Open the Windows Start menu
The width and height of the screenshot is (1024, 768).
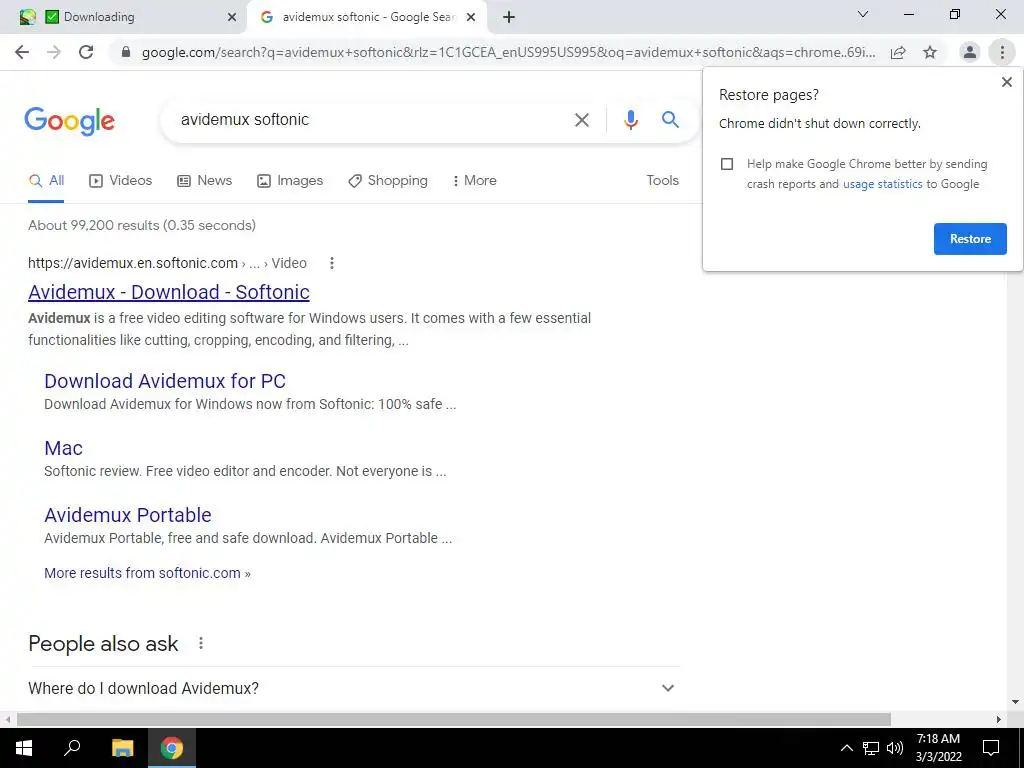point(24,748)
